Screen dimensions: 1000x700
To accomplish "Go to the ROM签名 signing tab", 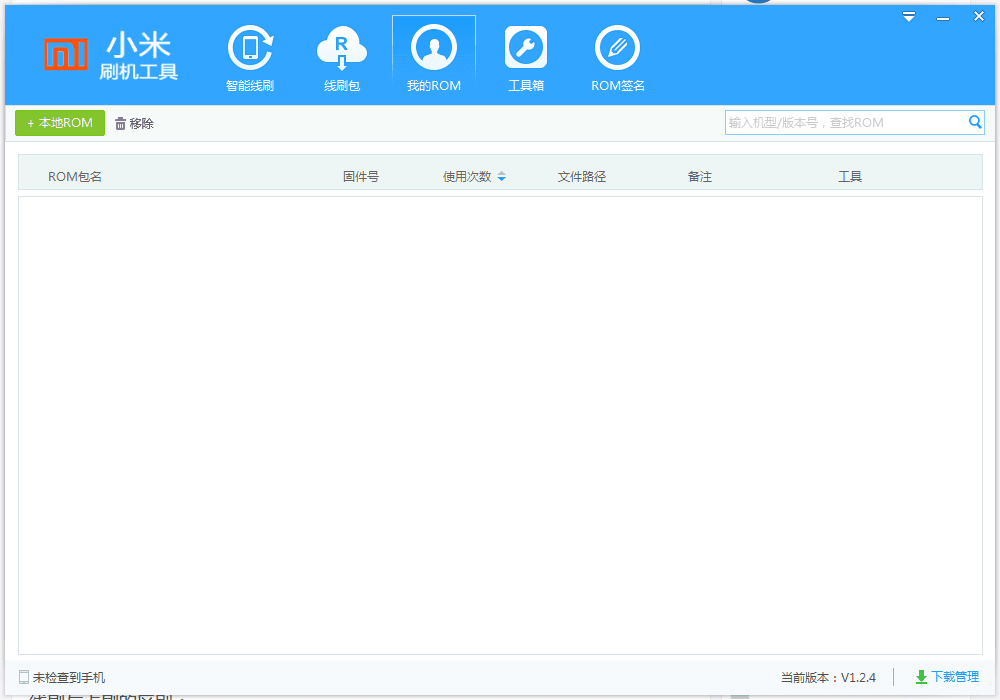I will (x=617, y=59).
